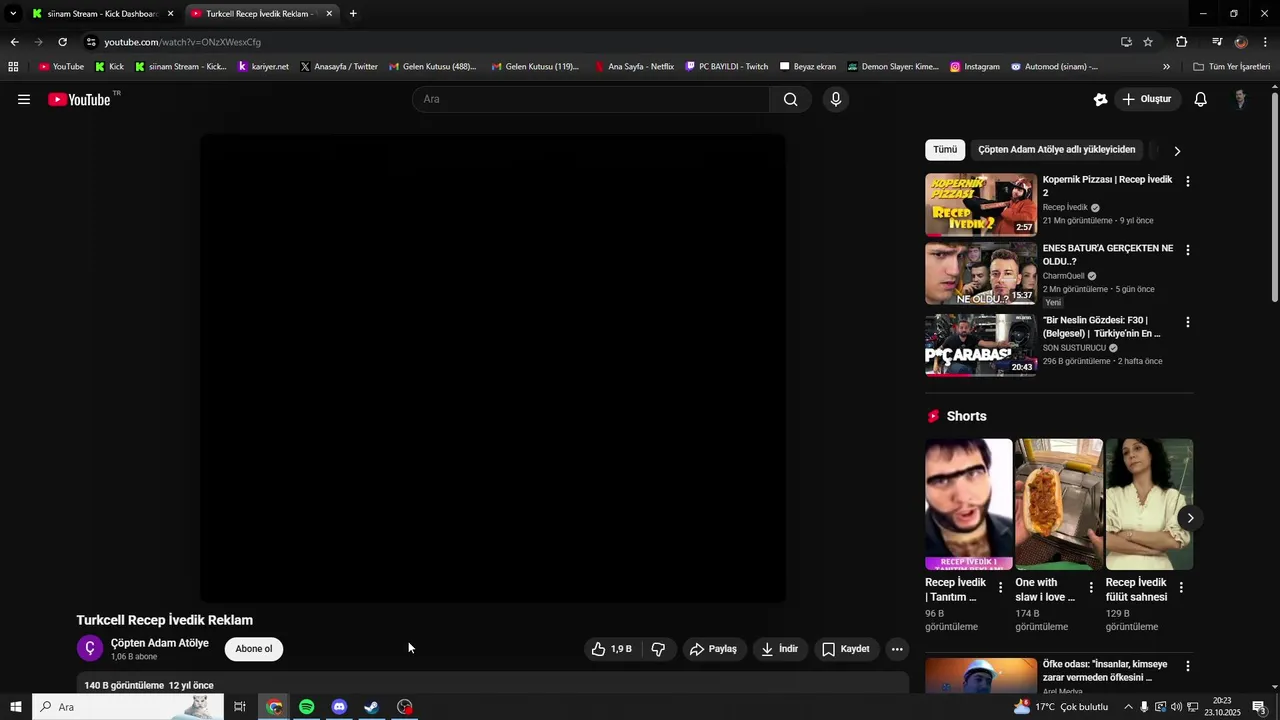The height and width of the screenshot is (720, 1280).
Task: Open Çöpten Adam Atölye channel avatar
Action: pyautogui.click(x=90, y=648)
